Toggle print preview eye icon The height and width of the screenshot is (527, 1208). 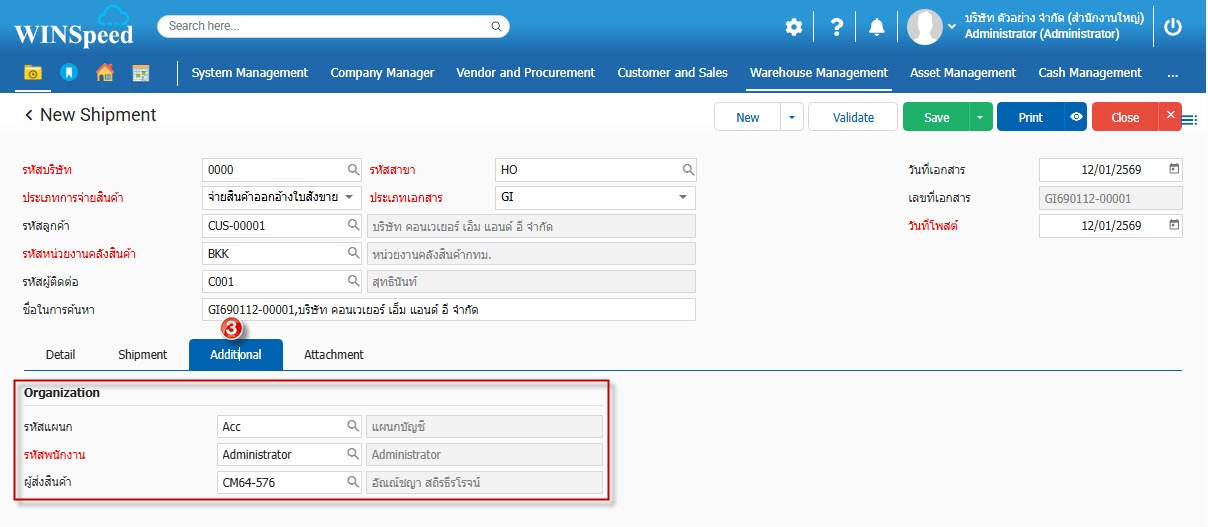click(x=1076, y=117)
